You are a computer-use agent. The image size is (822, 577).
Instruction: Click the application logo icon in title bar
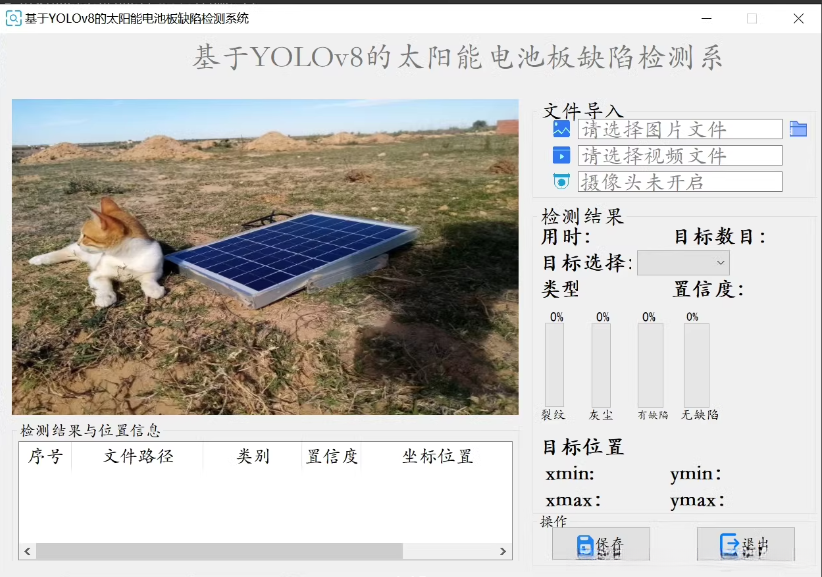pyautogui.click(x=13, y=18)
